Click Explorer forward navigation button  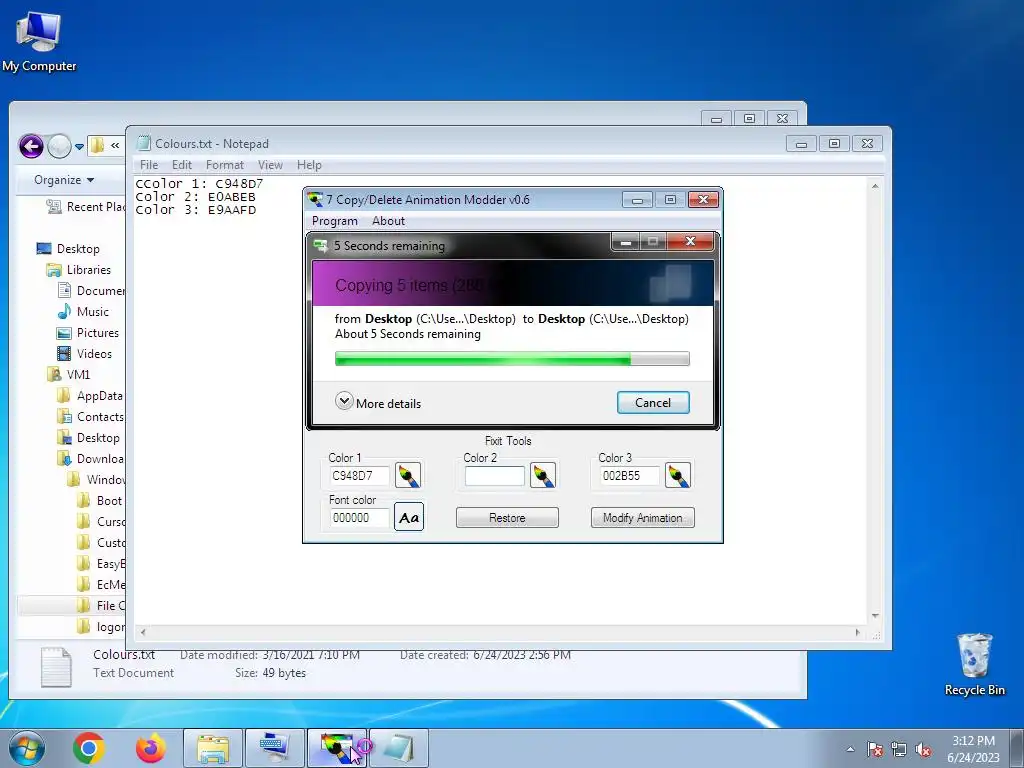tap(59, 146)
